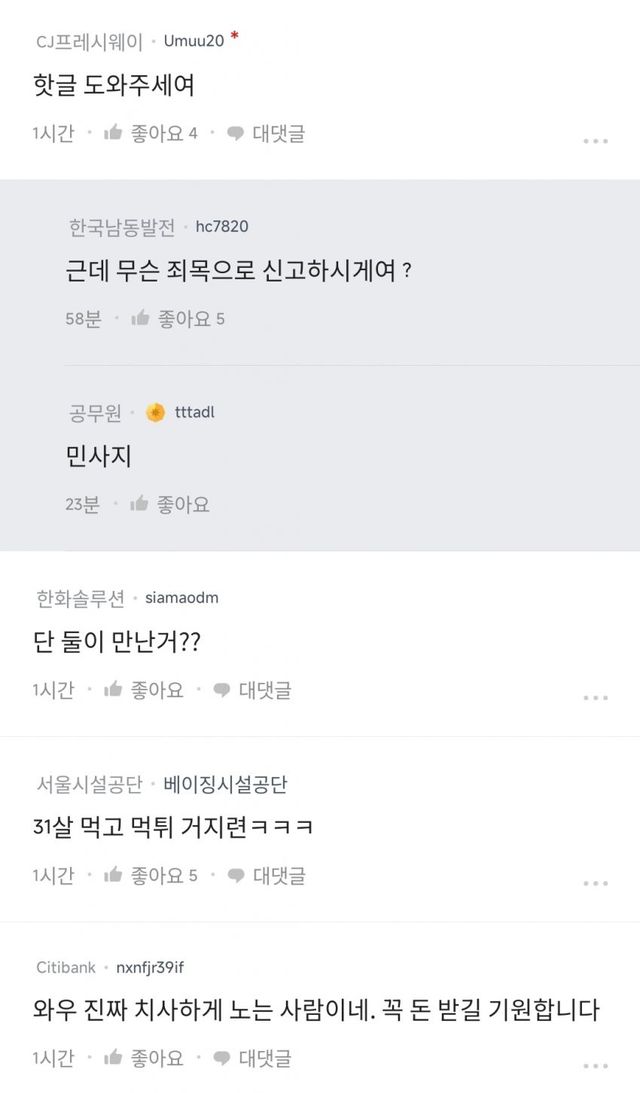Click 대댓글 on nxnfjr39if's comment
The image size is (640, 1093).
point(264,1057)
